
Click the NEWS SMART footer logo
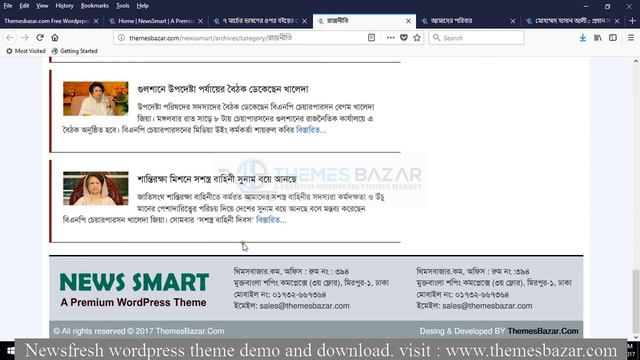coord(134,290)
